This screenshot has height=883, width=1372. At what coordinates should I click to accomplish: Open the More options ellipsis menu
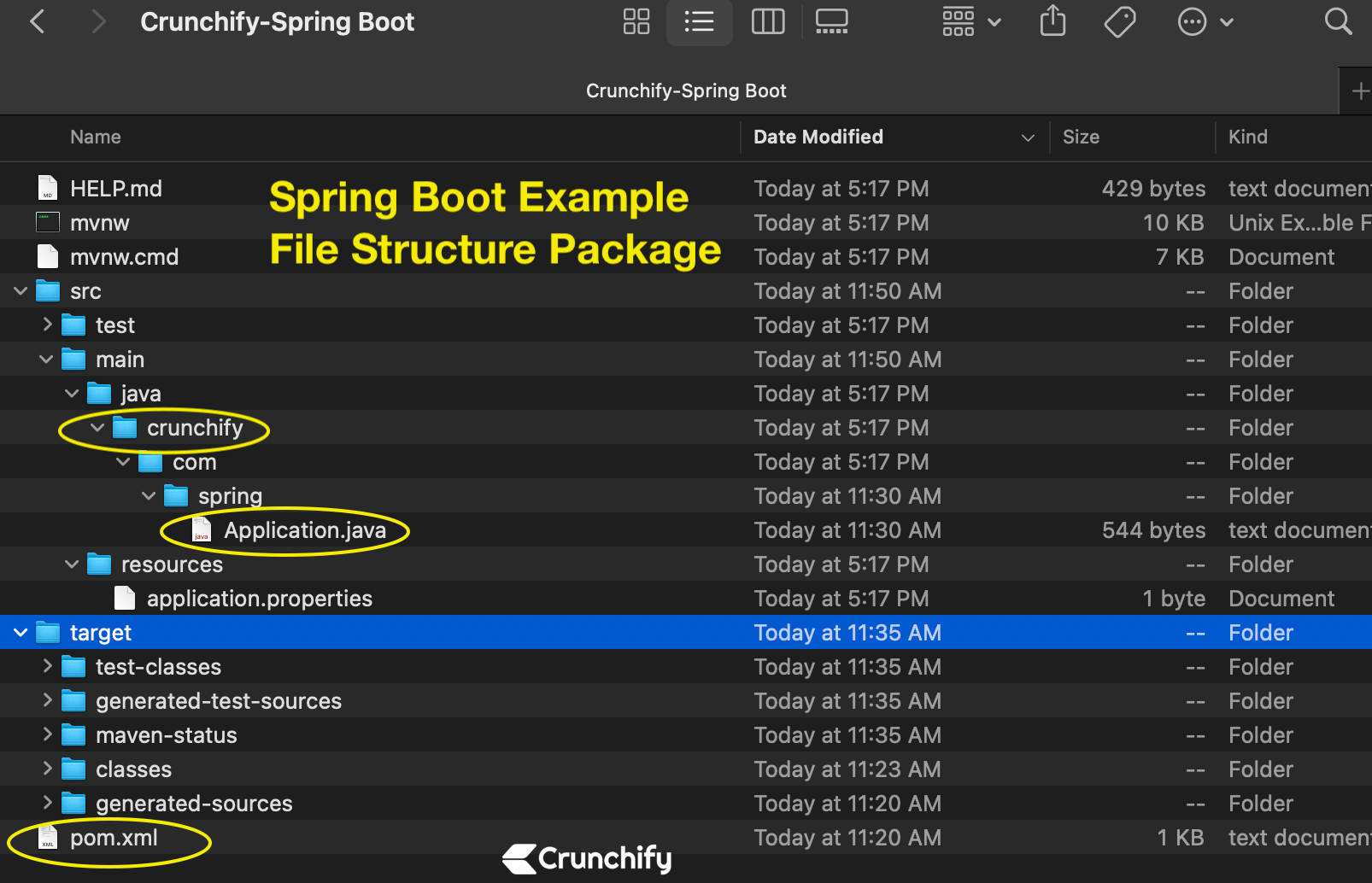point(1193,22)
